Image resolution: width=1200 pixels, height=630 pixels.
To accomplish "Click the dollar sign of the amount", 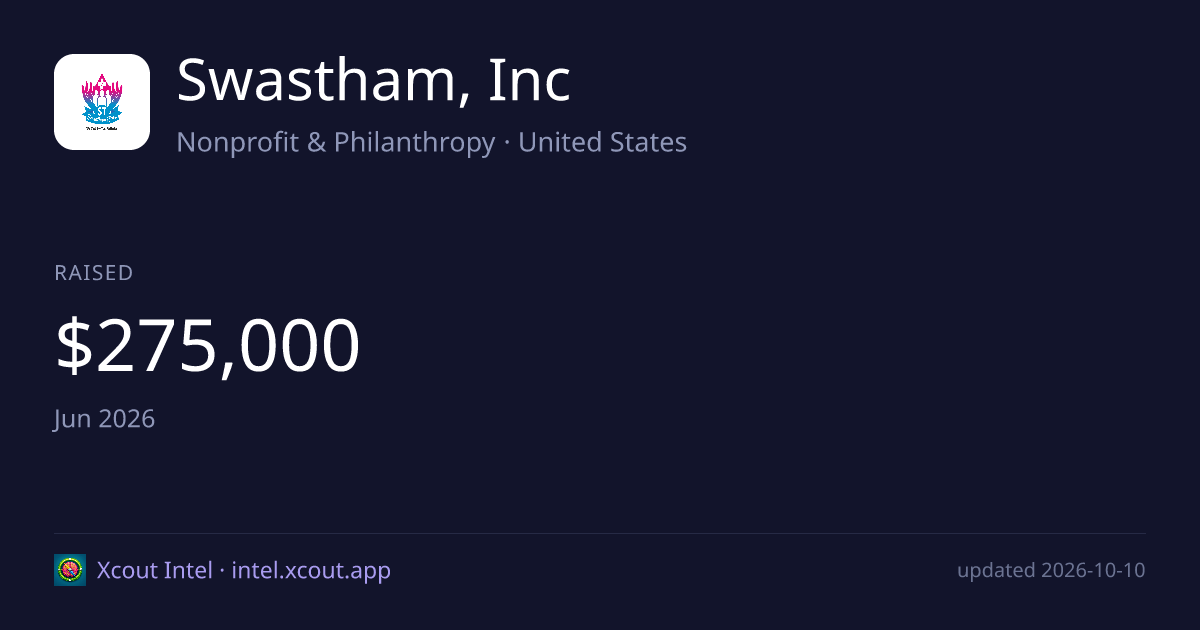I will click(72, 346).
